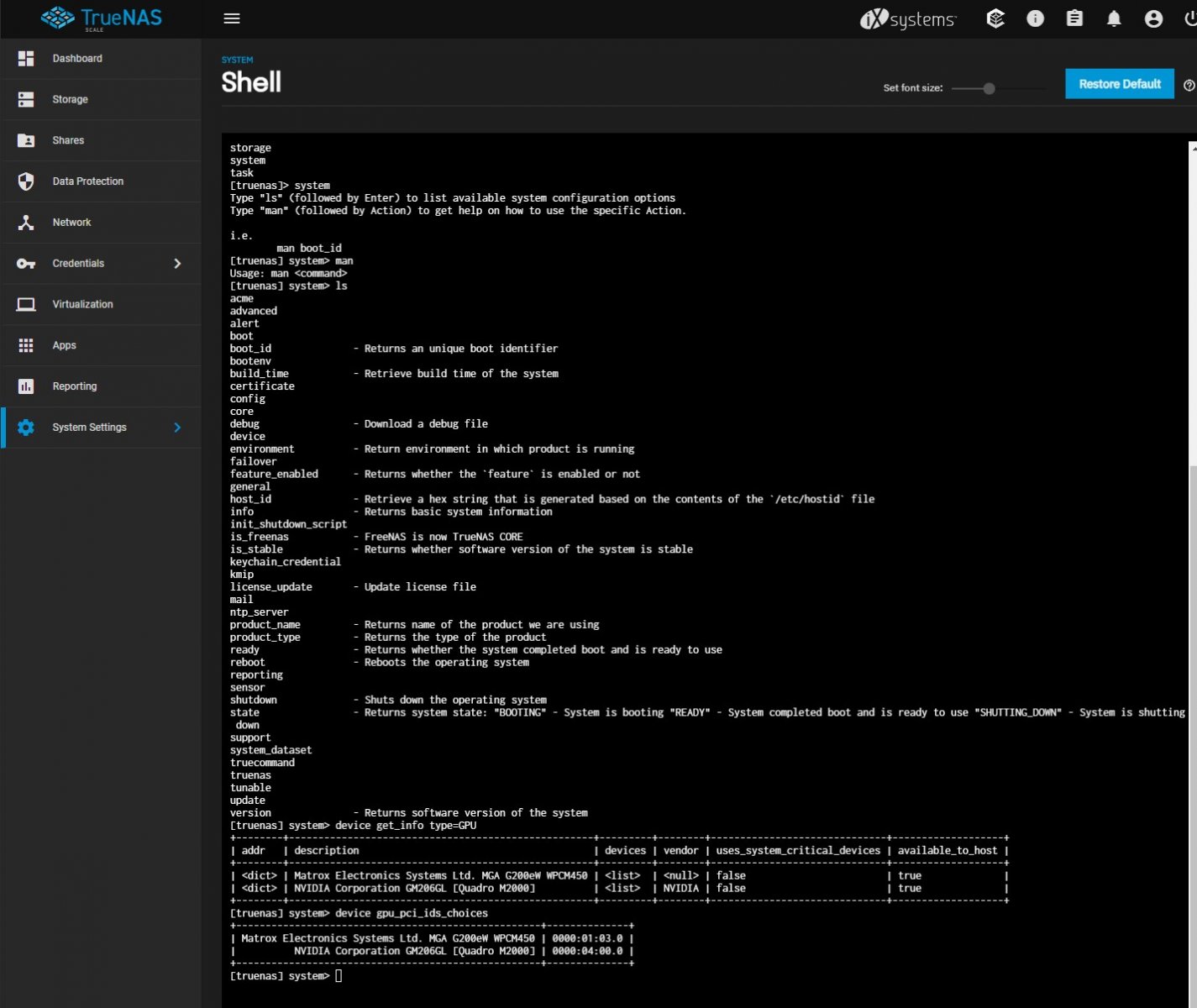Click the 'truecommand' entry in shell output

262,763
